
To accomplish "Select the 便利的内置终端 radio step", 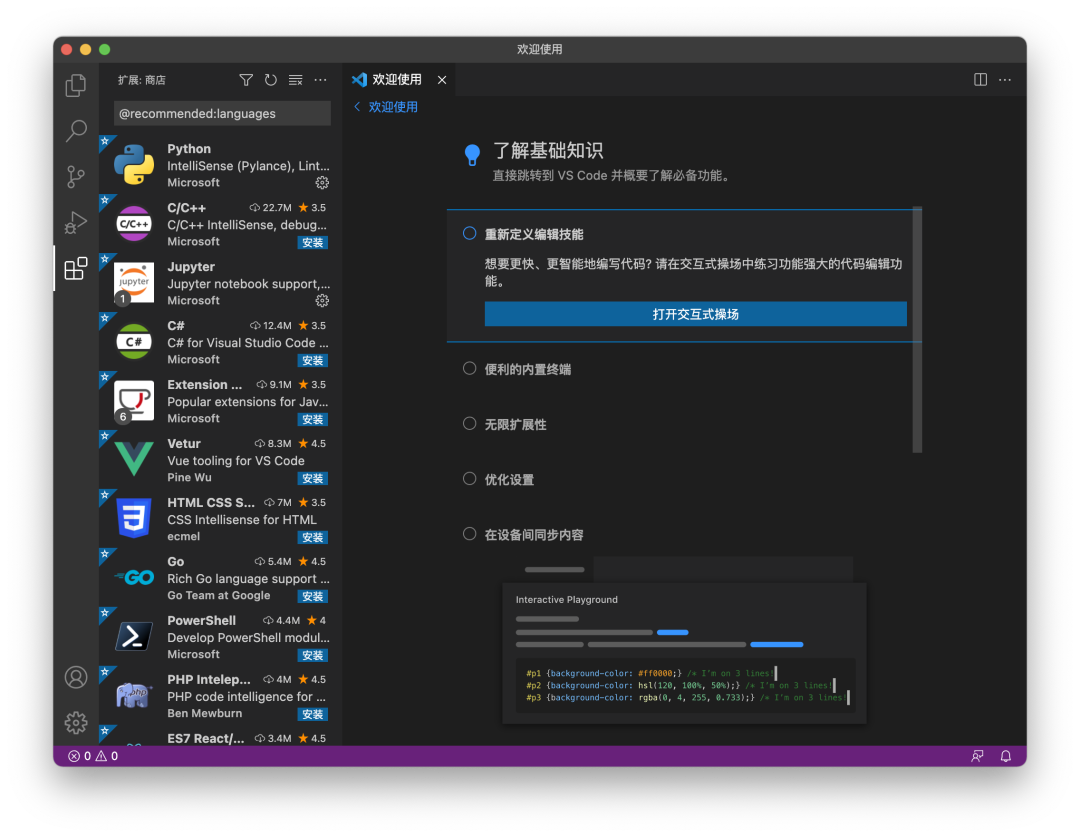I will tap(470, 369).
